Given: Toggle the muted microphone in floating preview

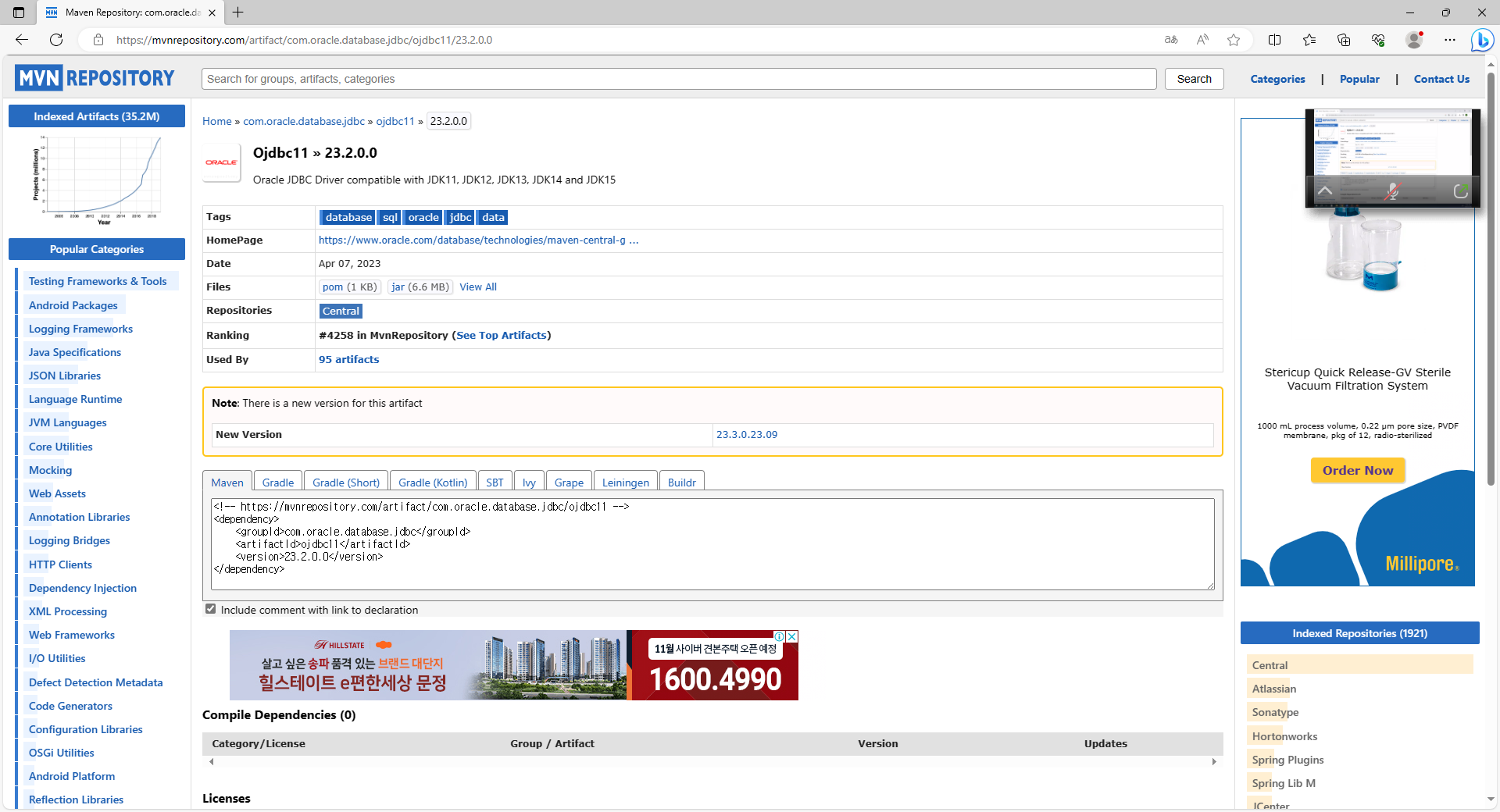Looking at the screenshot, I should pyautogui.click(x=1392, y=191).
